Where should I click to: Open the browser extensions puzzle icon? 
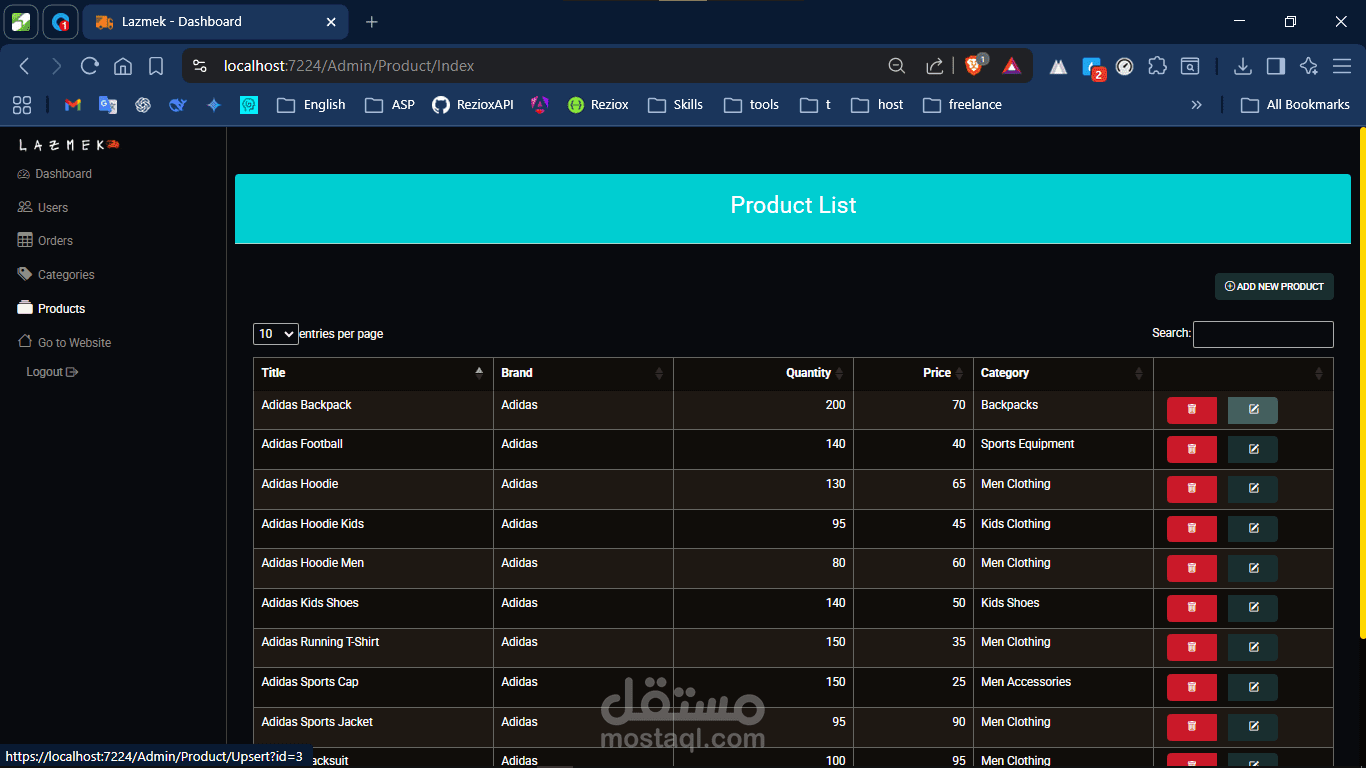pos(1157,66)
